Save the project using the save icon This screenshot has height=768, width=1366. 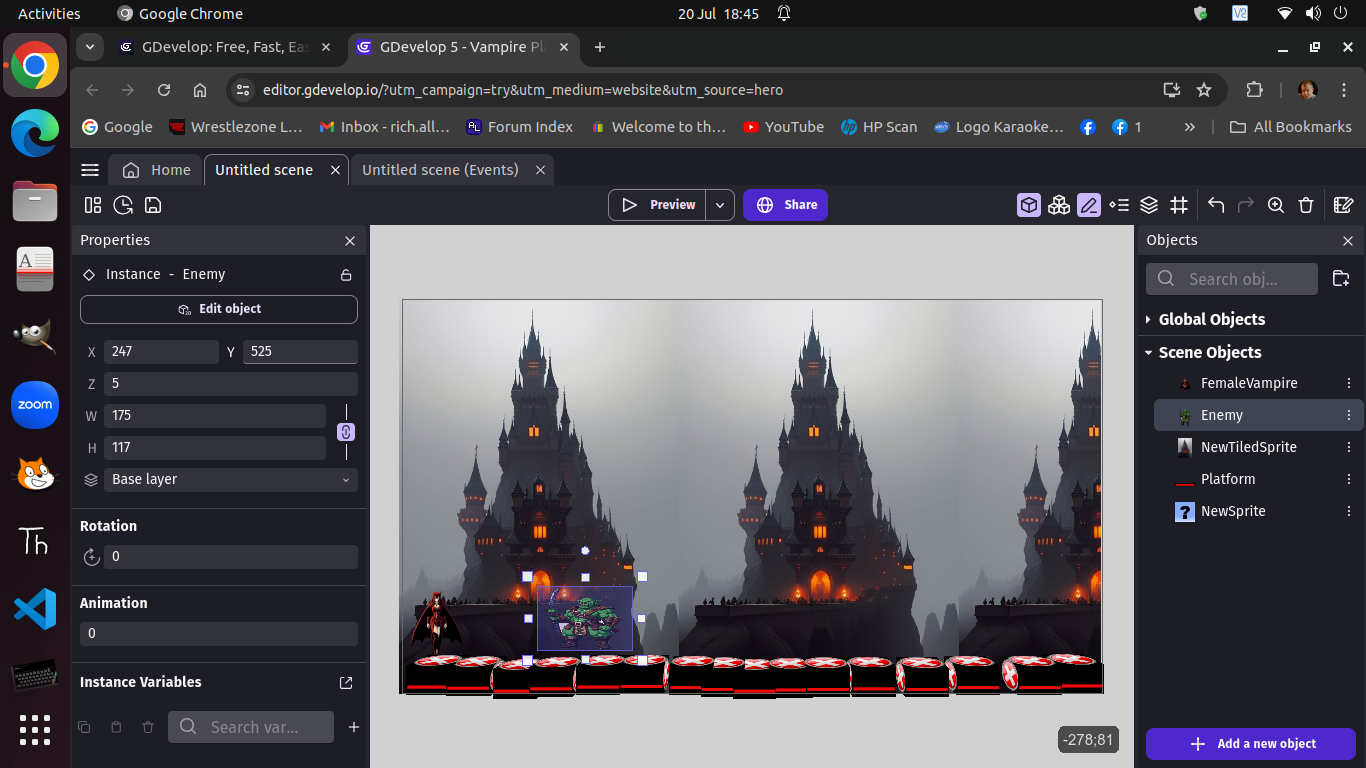[x=152, y=205]
